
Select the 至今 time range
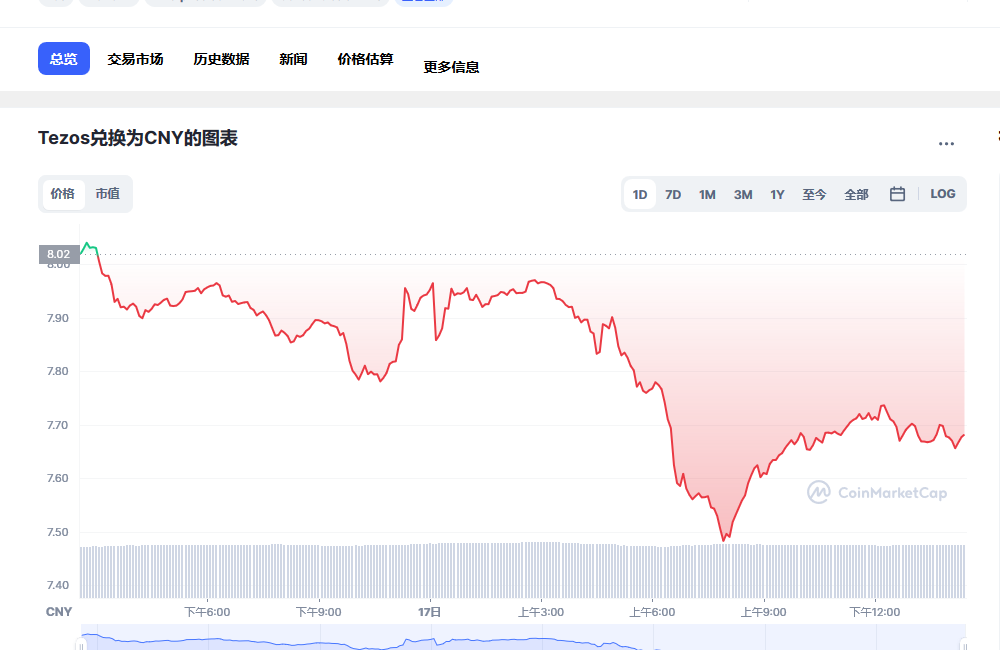pyautogui.click(x=814, y=195)
